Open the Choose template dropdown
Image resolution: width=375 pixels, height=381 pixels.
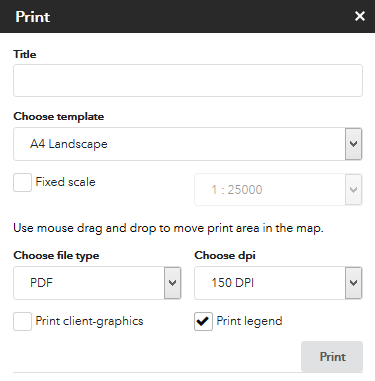pos(188,144)
